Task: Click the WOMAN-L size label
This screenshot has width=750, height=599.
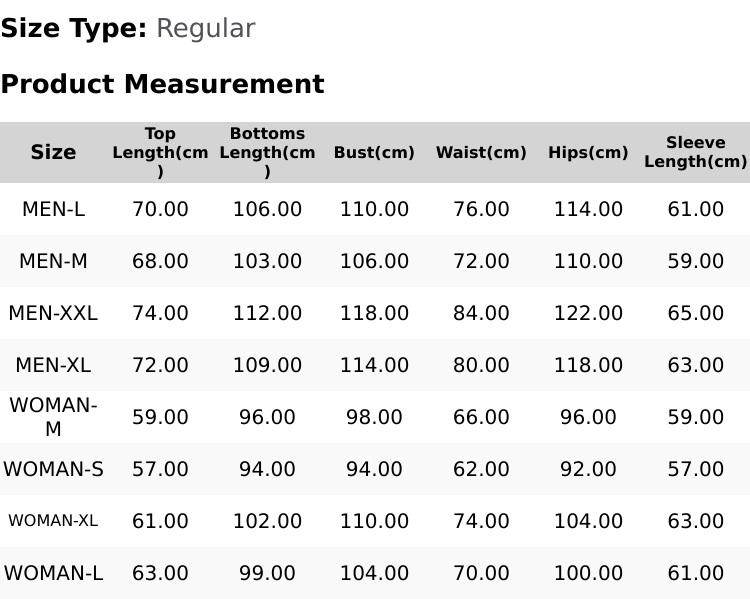Action: [53, 573]
